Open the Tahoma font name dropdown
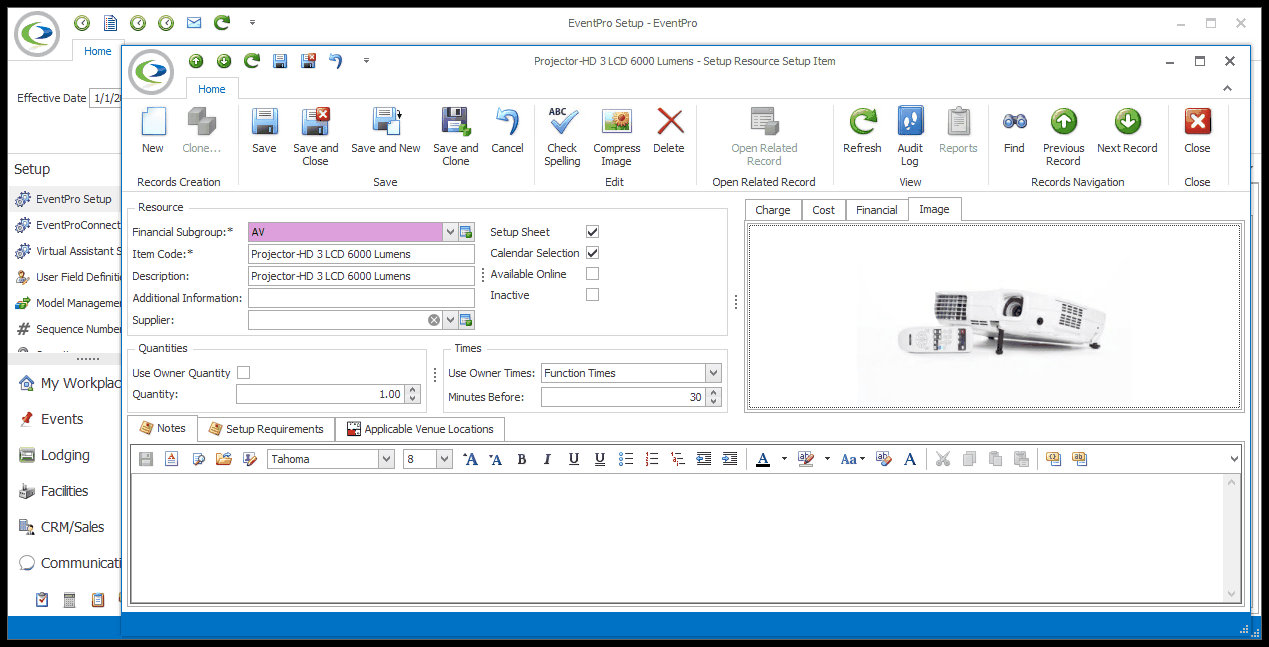Screen dimensions: 1269x647 point(386,459)
